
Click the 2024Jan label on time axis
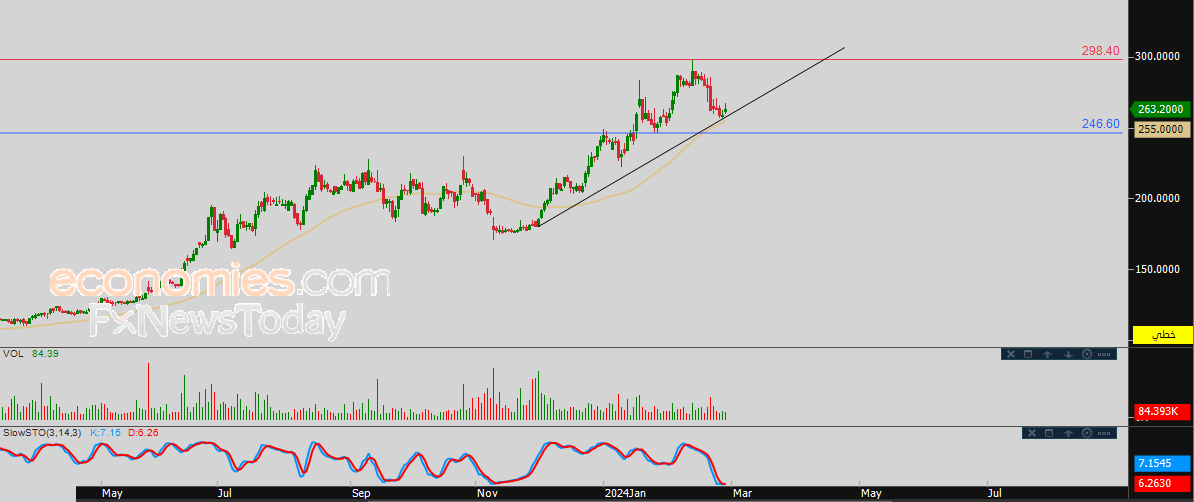pos(627,494)
